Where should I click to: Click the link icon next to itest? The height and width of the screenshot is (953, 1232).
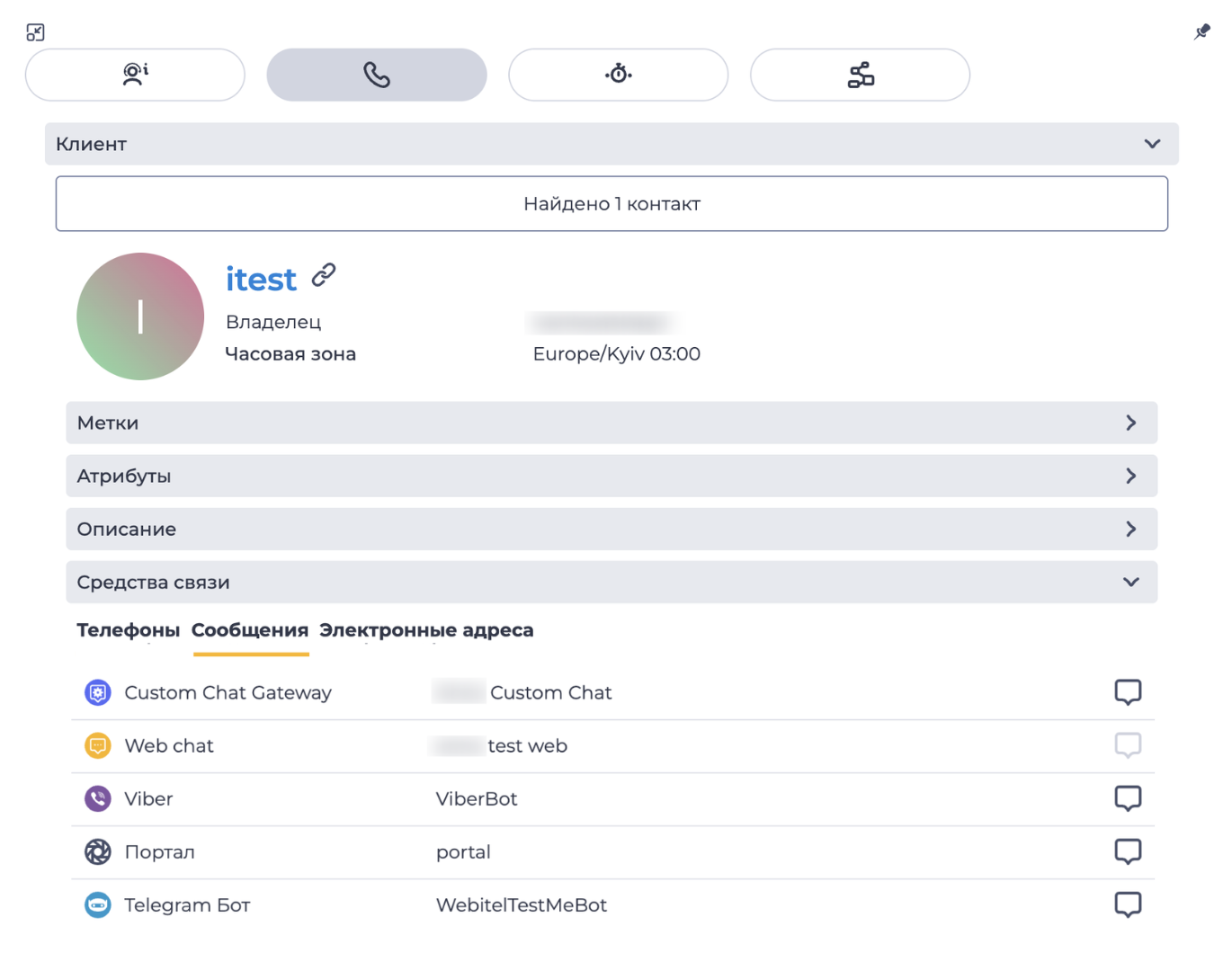click(x=324, y=275)
